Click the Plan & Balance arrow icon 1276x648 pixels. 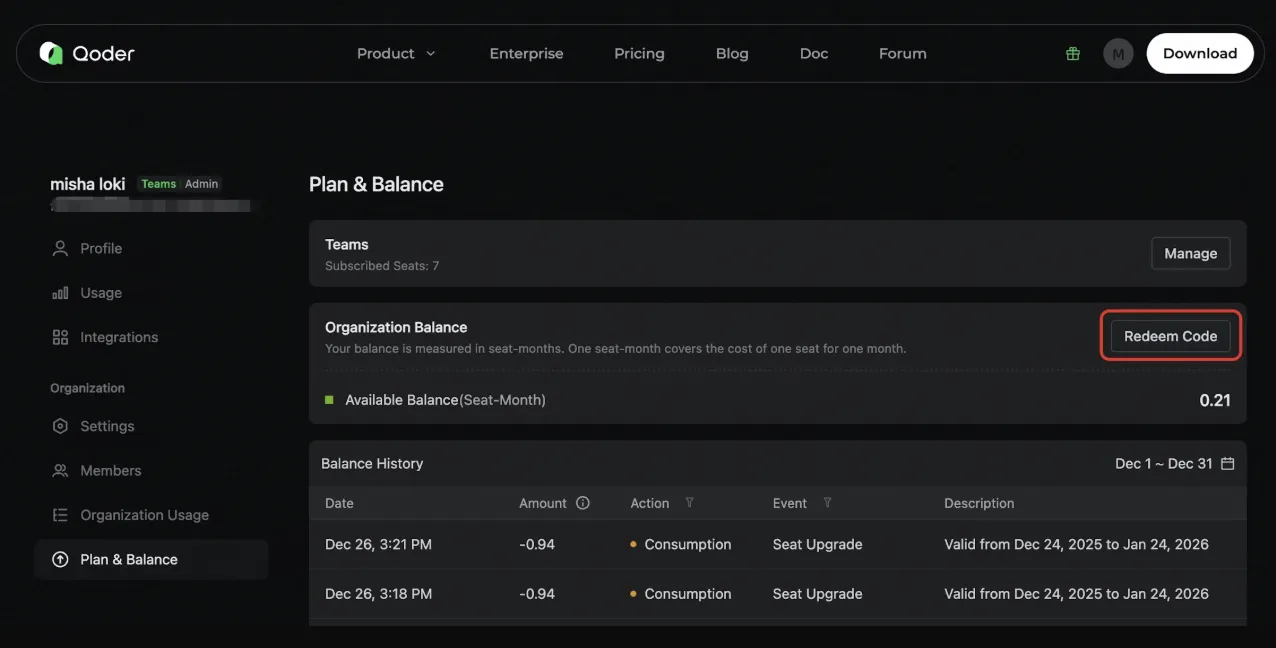point(60,559)
